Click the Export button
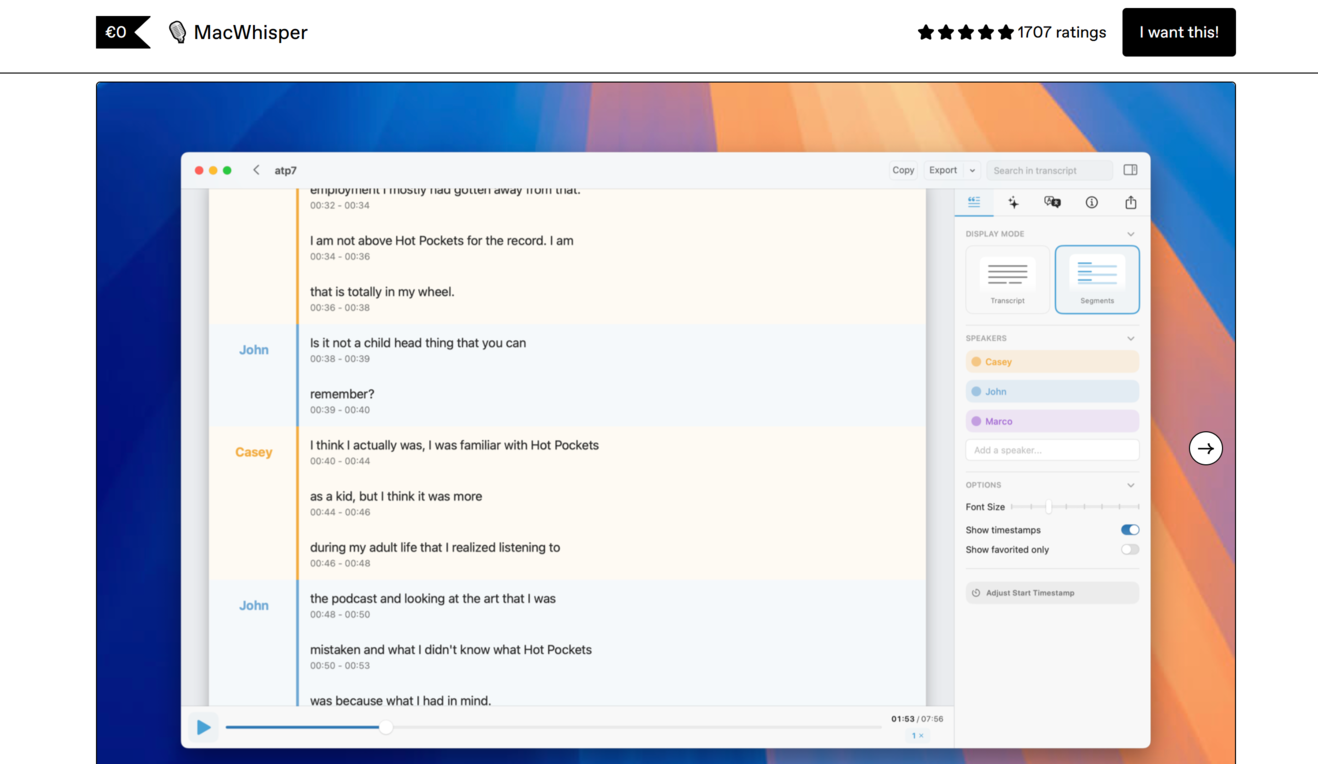This screenshot has height=764, width=1318. tap(943, 170)
